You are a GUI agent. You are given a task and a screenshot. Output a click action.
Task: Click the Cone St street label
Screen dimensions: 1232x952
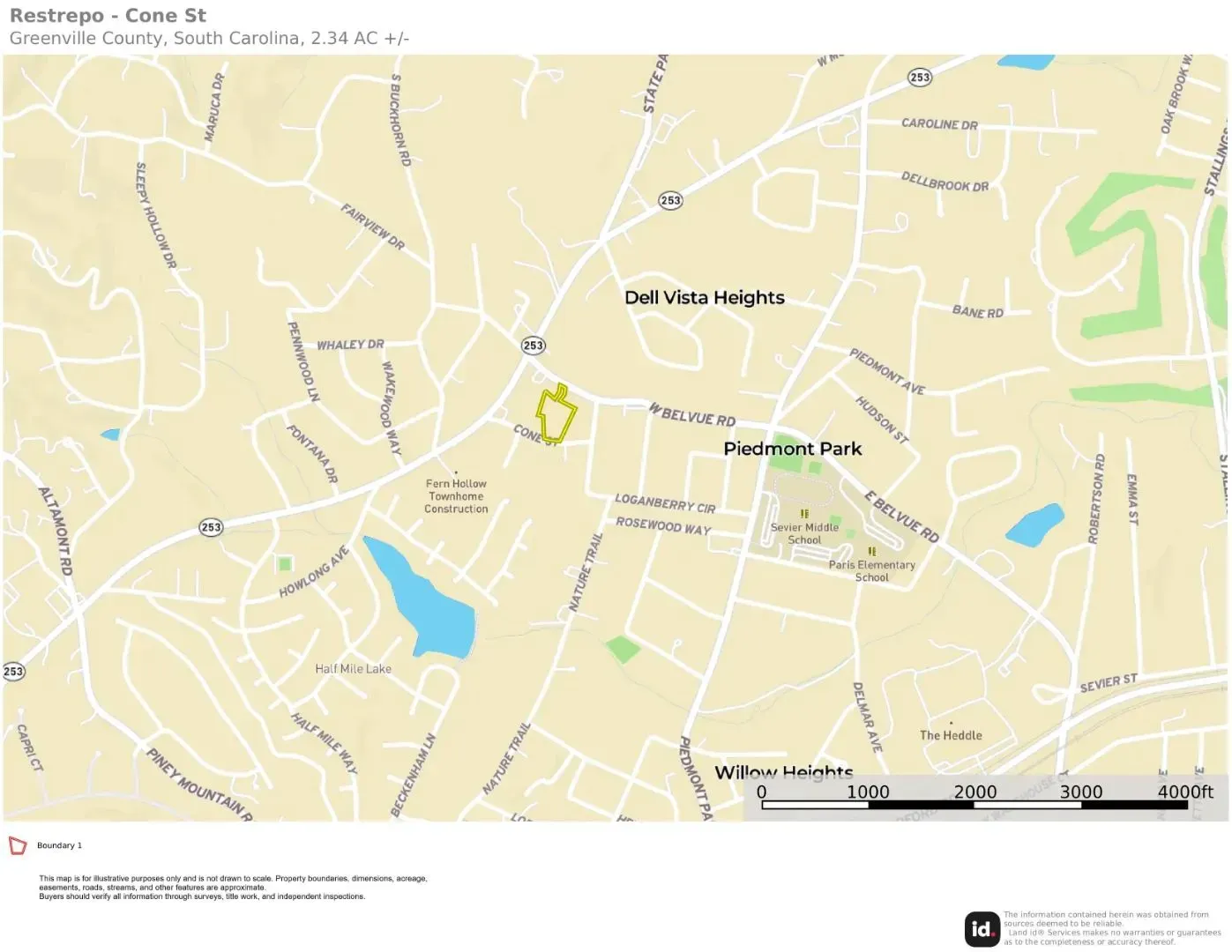click(x=535, y=435)
